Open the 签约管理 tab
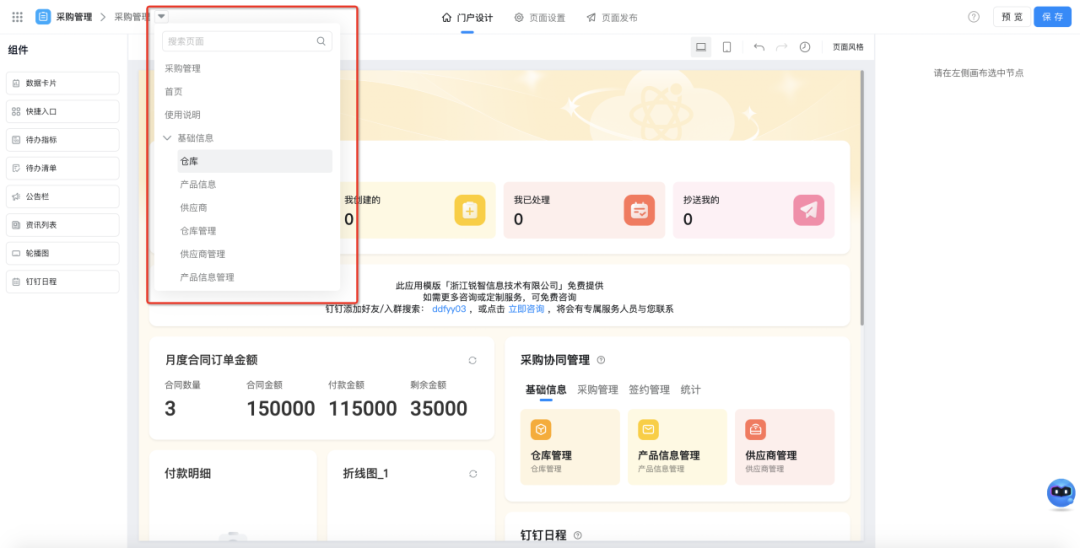 pos(649,390)
